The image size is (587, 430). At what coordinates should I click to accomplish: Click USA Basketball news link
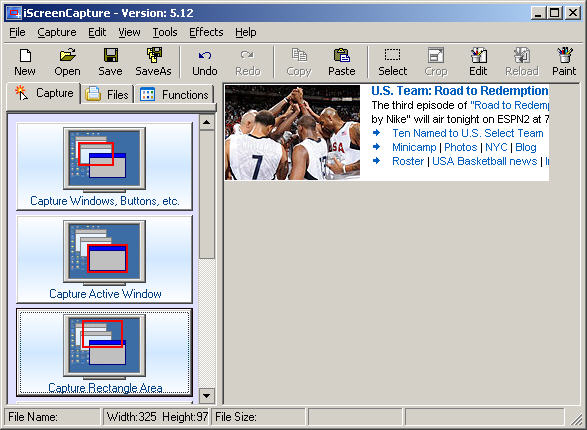tap(484, 161)
